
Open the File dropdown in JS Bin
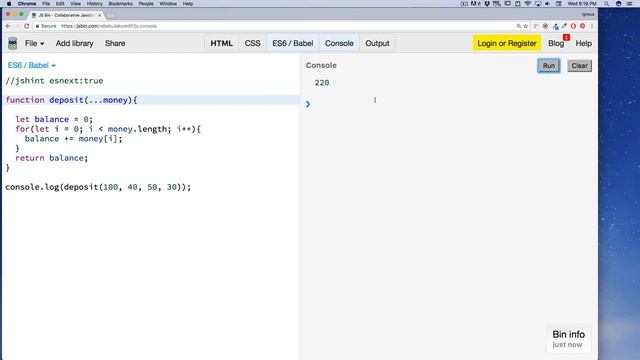34,43
